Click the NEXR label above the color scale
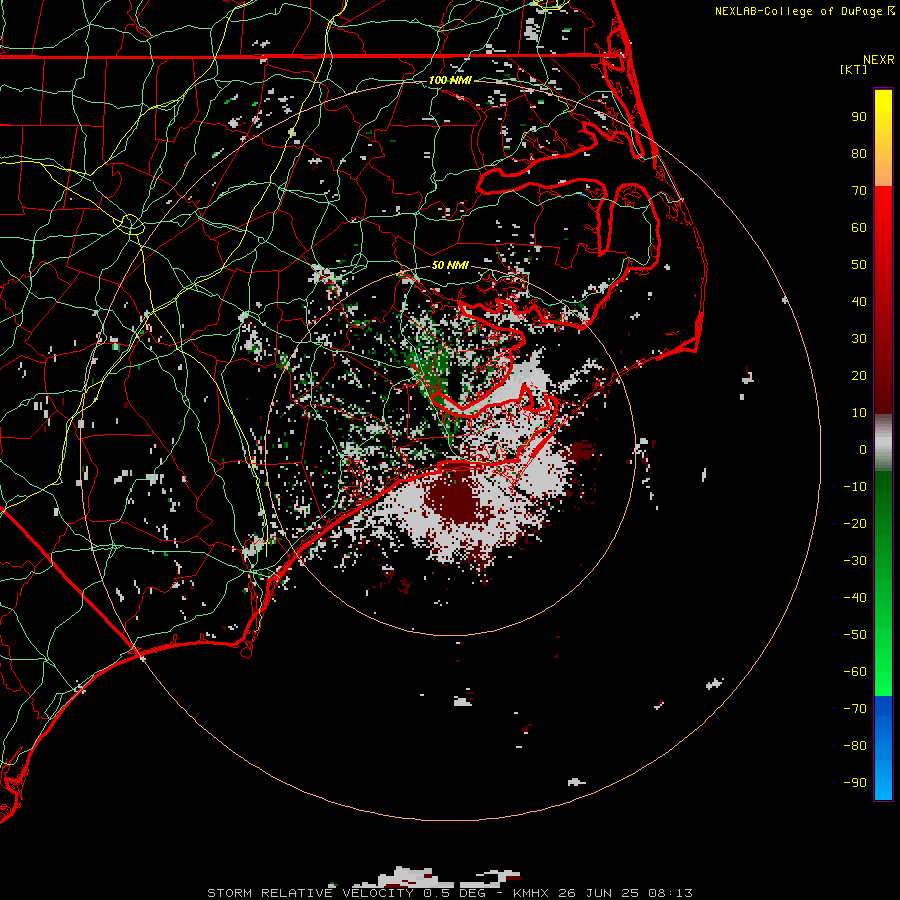The height and width of the screenshot is (900, 900). pyautogui.click(x=879, y=60)
